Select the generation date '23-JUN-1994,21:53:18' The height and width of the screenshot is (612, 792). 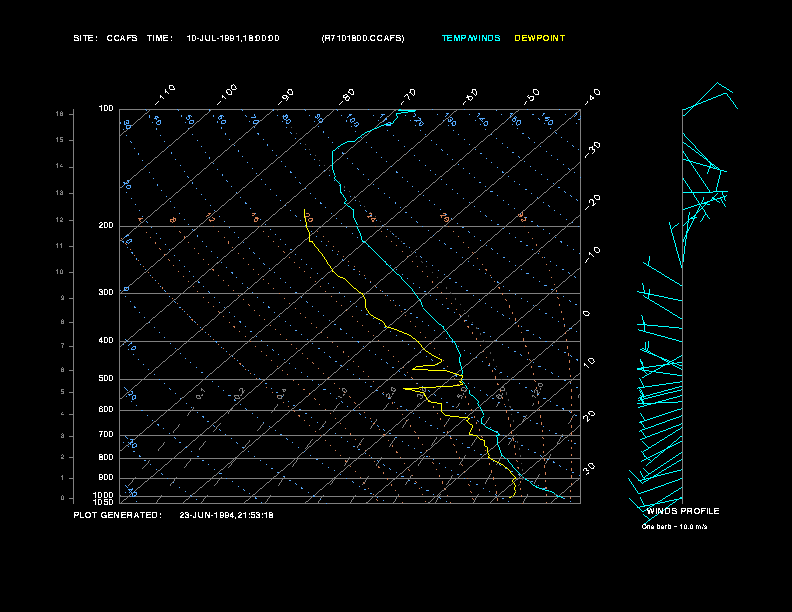pos(226,515)
